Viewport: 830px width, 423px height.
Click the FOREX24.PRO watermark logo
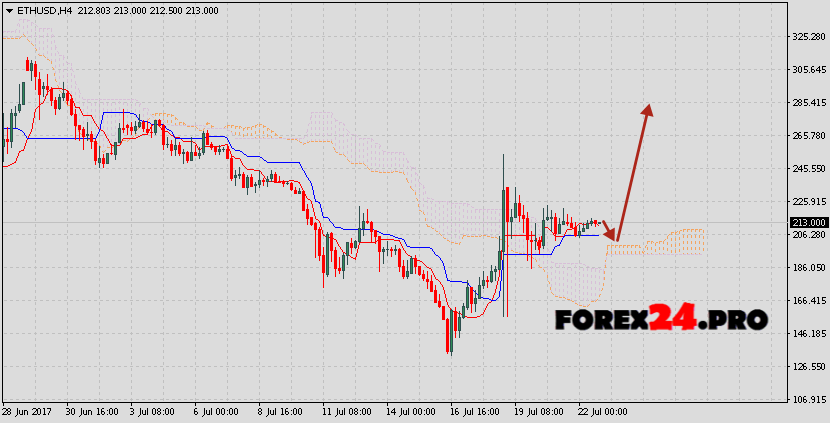pyautogui.click(x=661, y=319)
